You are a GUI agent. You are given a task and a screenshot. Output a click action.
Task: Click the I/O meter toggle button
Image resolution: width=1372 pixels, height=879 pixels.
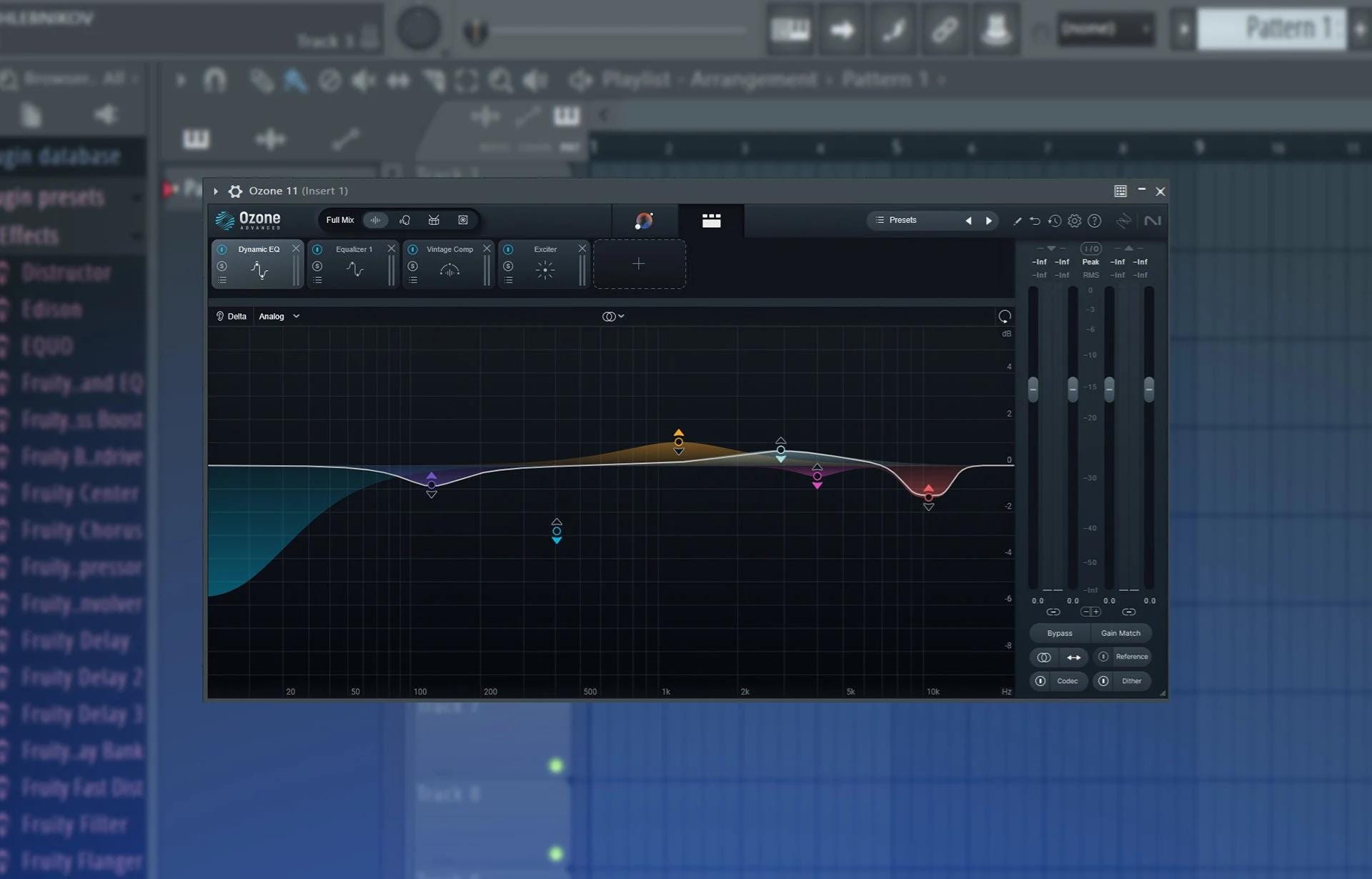click(1091, 249)
